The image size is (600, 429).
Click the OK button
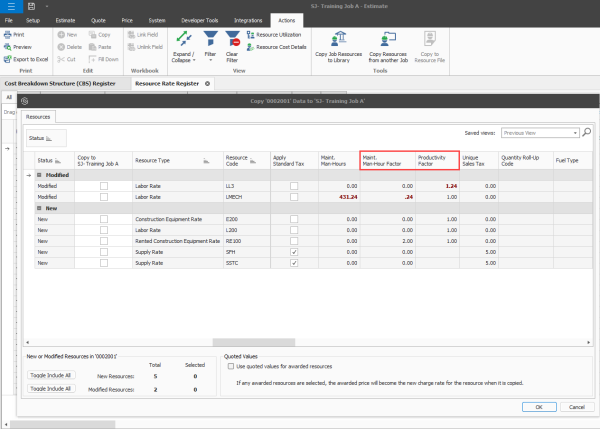pyautogui.click(x=538, y=406)
